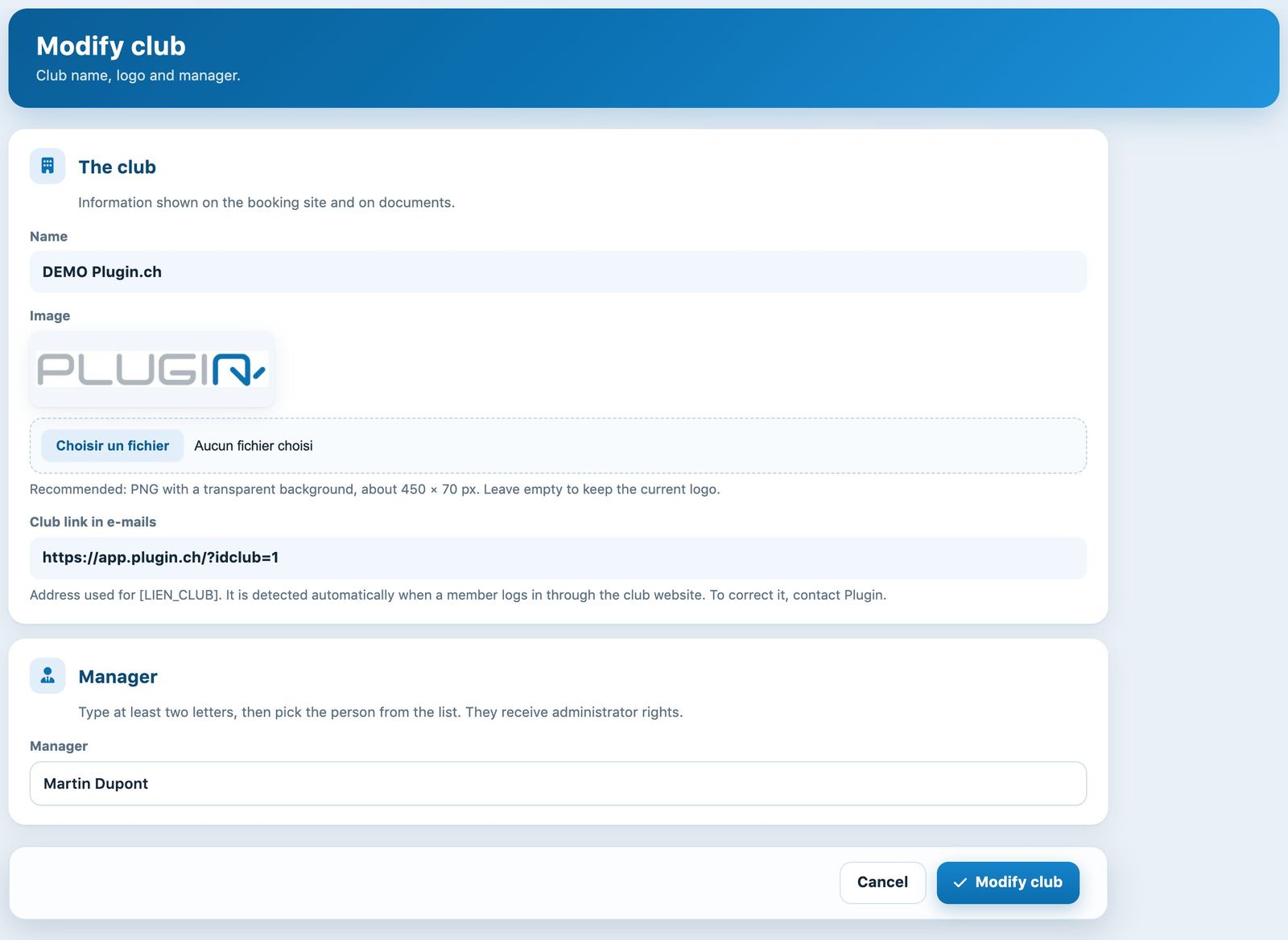Click the Club link in e-mails label
The height and width of the screenshot is (940, 1288).
pyautogui.click(x=93, y=522)
